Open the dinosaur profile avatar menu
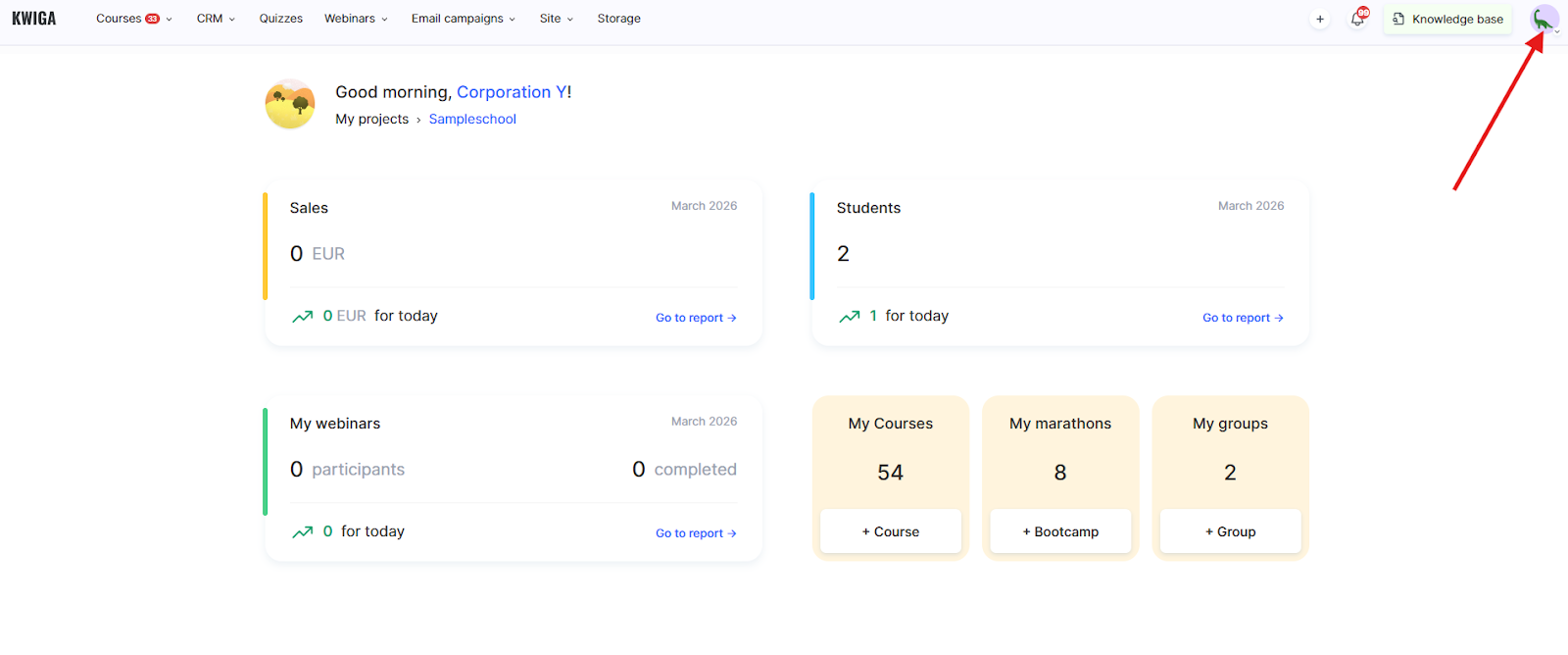The image size is (1568, 655). click(1543, 19)
